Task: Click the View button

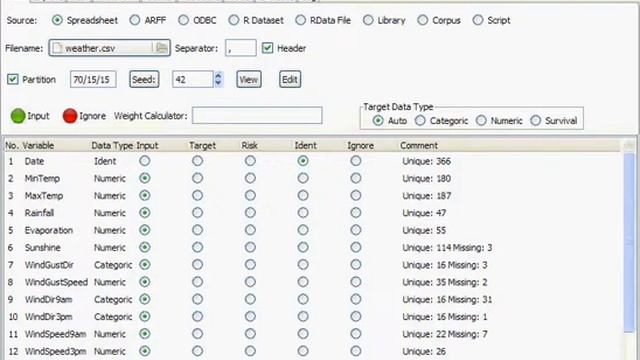Action: (249, 79)
